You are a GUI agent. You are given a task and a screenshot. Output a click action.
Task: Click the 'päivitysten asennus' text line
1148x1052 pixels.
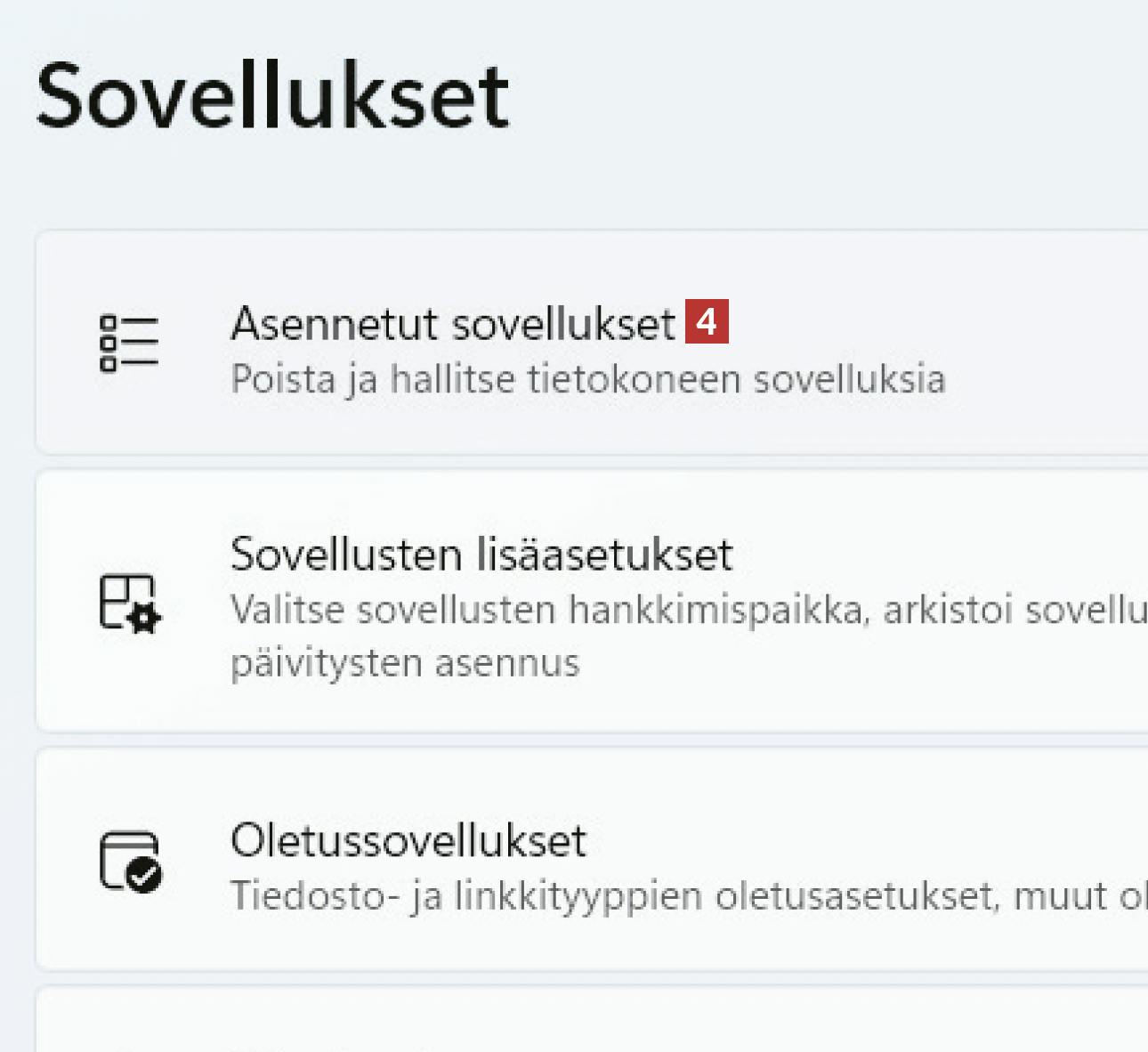pos(405,663)
